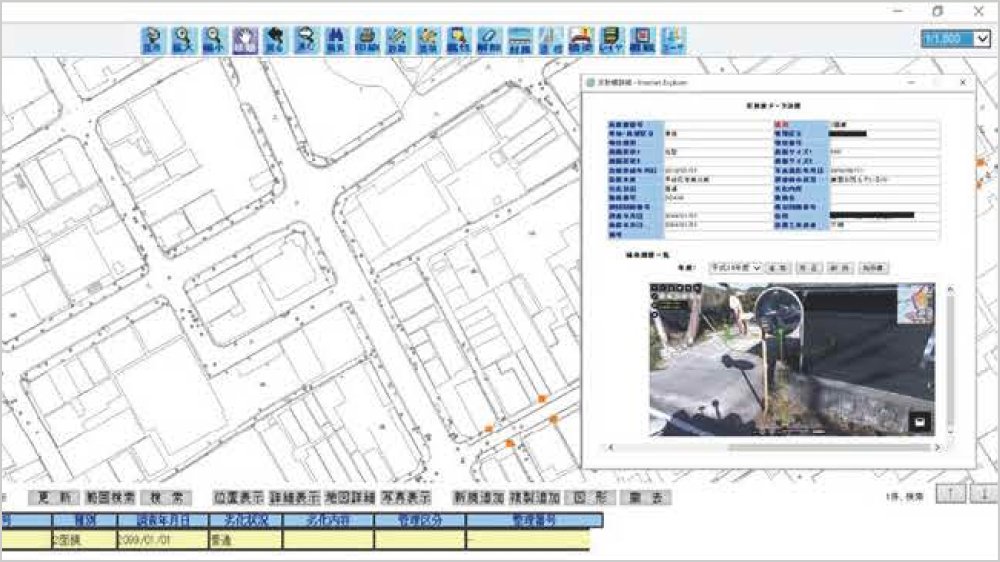The width and height of the screenshot is (1000, 562).
Task: Select the 種別 column header
Action: point(85,520)
